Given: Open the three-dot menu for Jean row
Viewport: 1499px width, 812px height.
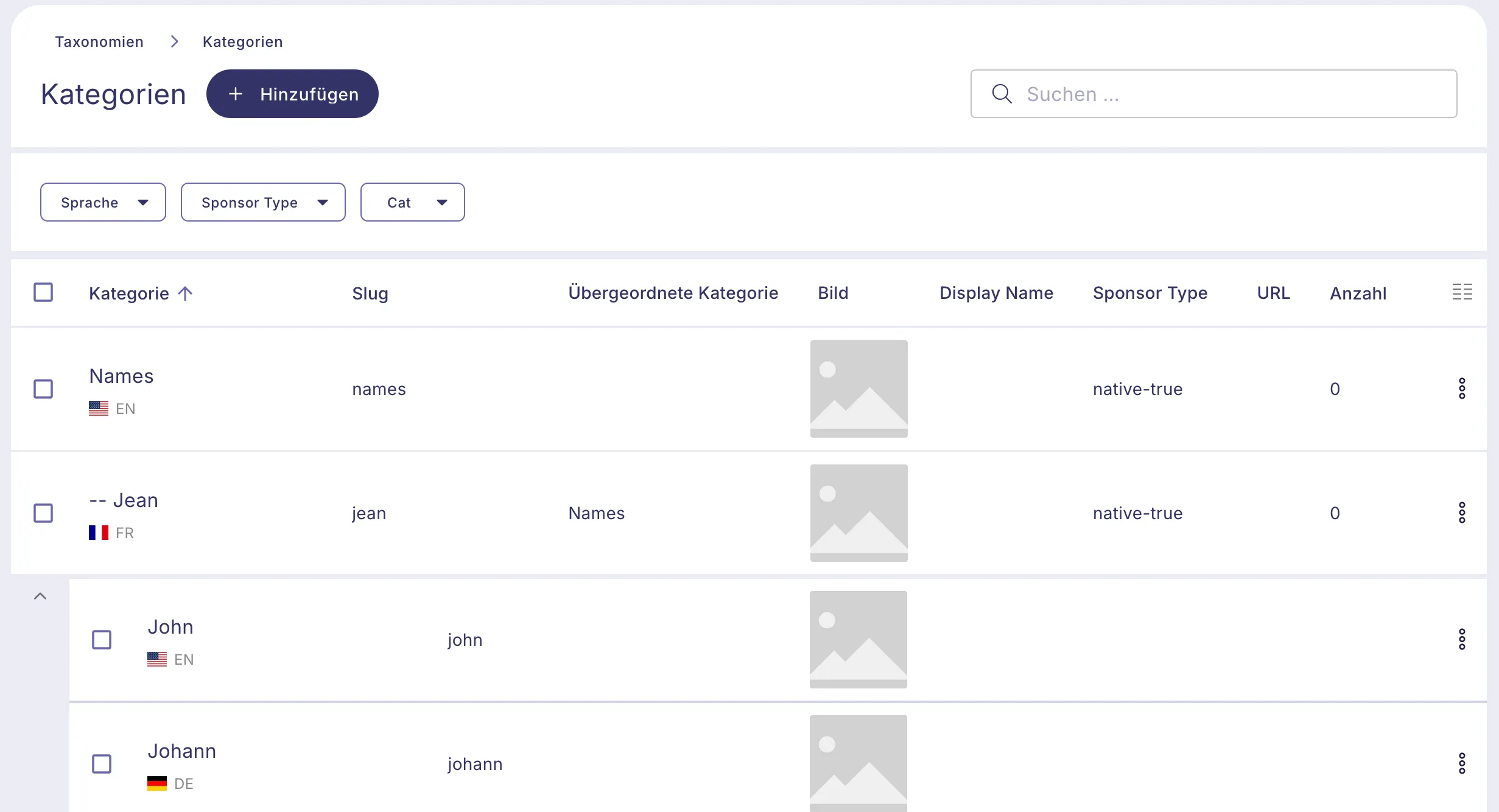Looking at the screenshot, I should click(1462, 513).
